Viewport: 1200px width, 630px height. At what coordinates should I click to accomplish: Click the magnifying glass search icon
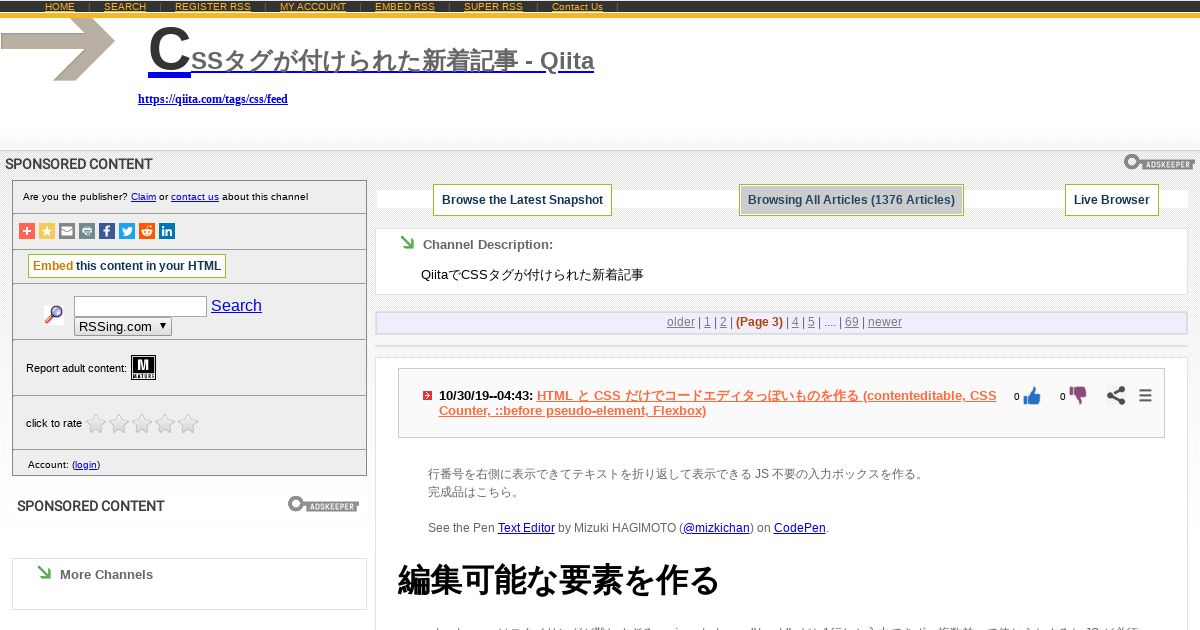[x=54, y=315]
